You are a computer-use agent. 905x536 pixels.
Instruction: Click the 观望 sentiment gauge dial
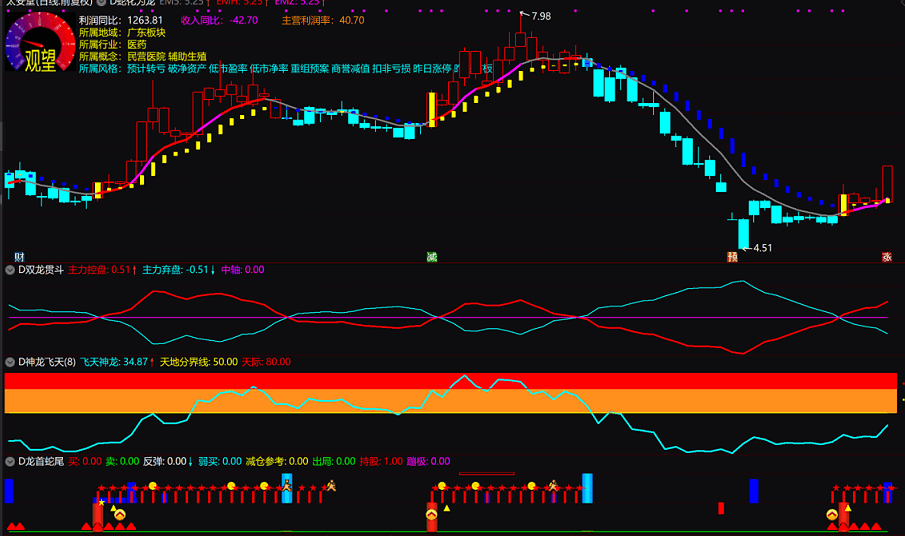40,43
